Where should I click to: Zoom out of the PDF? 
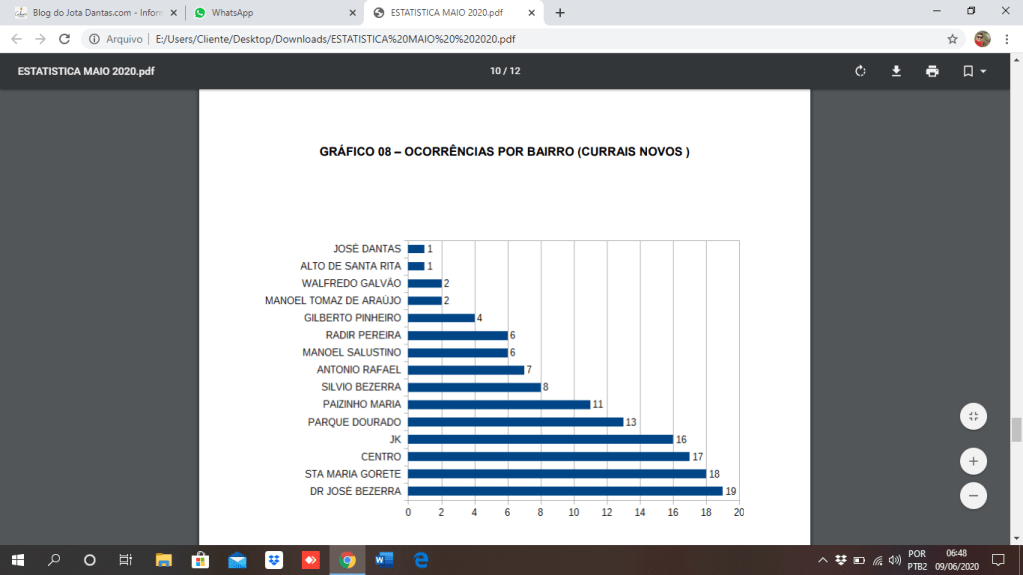pos(973,495)
